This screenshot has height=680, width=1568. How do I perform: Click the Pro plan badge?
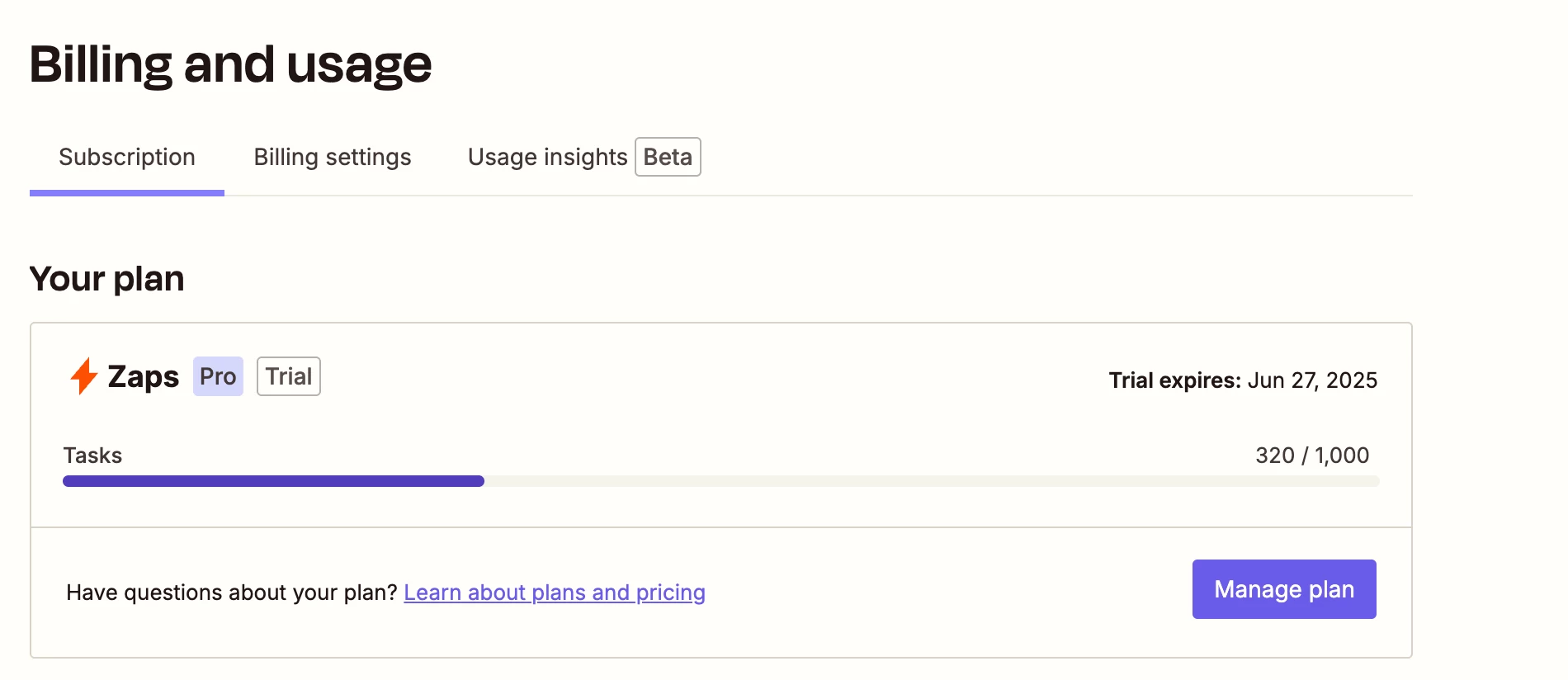click(x=218, y=376)
